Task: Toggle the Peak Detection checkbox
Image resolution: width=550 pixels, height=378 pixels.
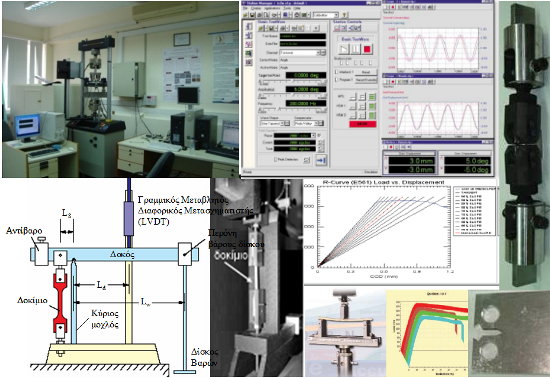Action: pos(275,160)
